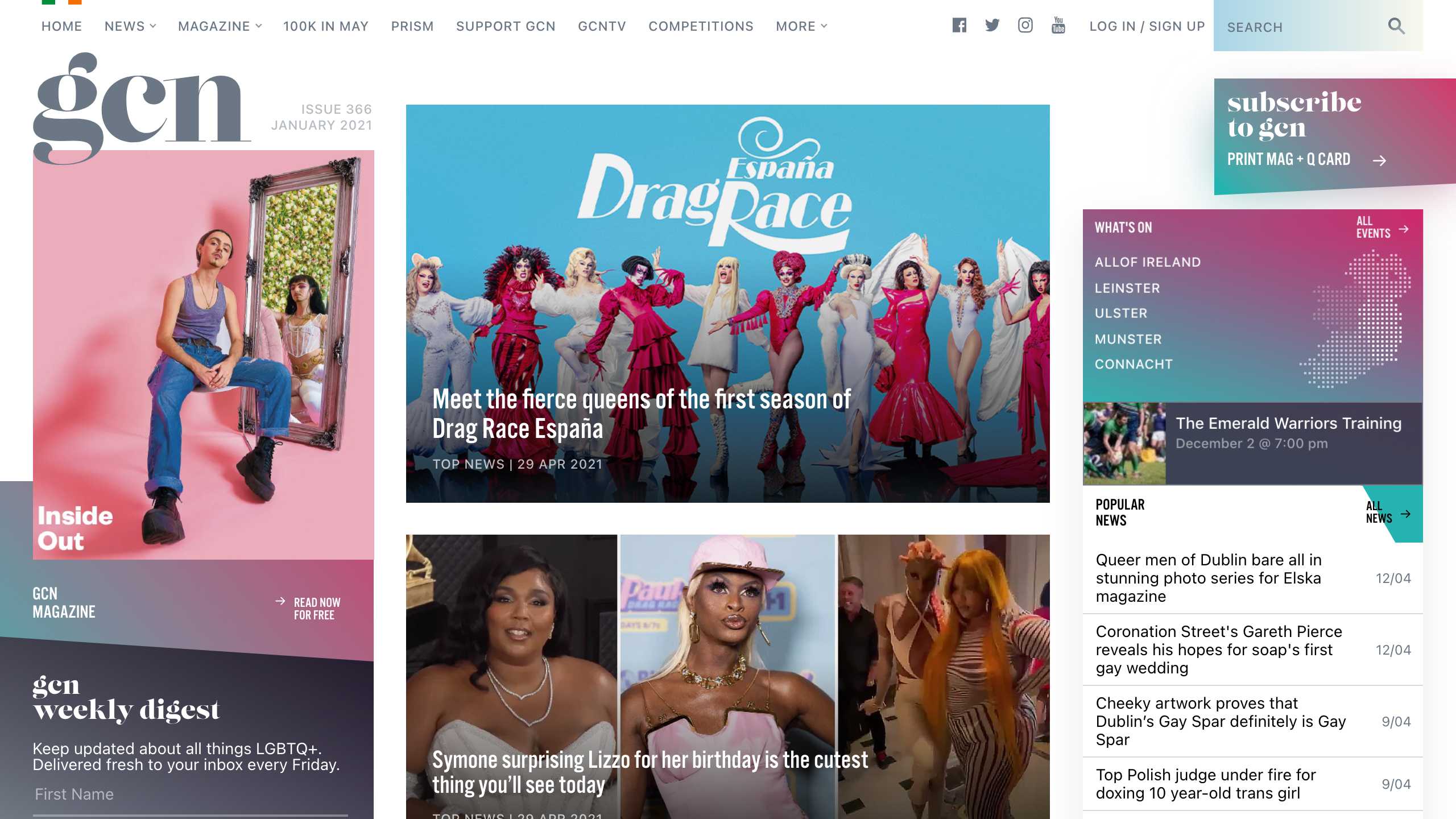Expand the Magazine dropdown menu
Viewport: 1456px width, 819px height.
click(220, 26)
